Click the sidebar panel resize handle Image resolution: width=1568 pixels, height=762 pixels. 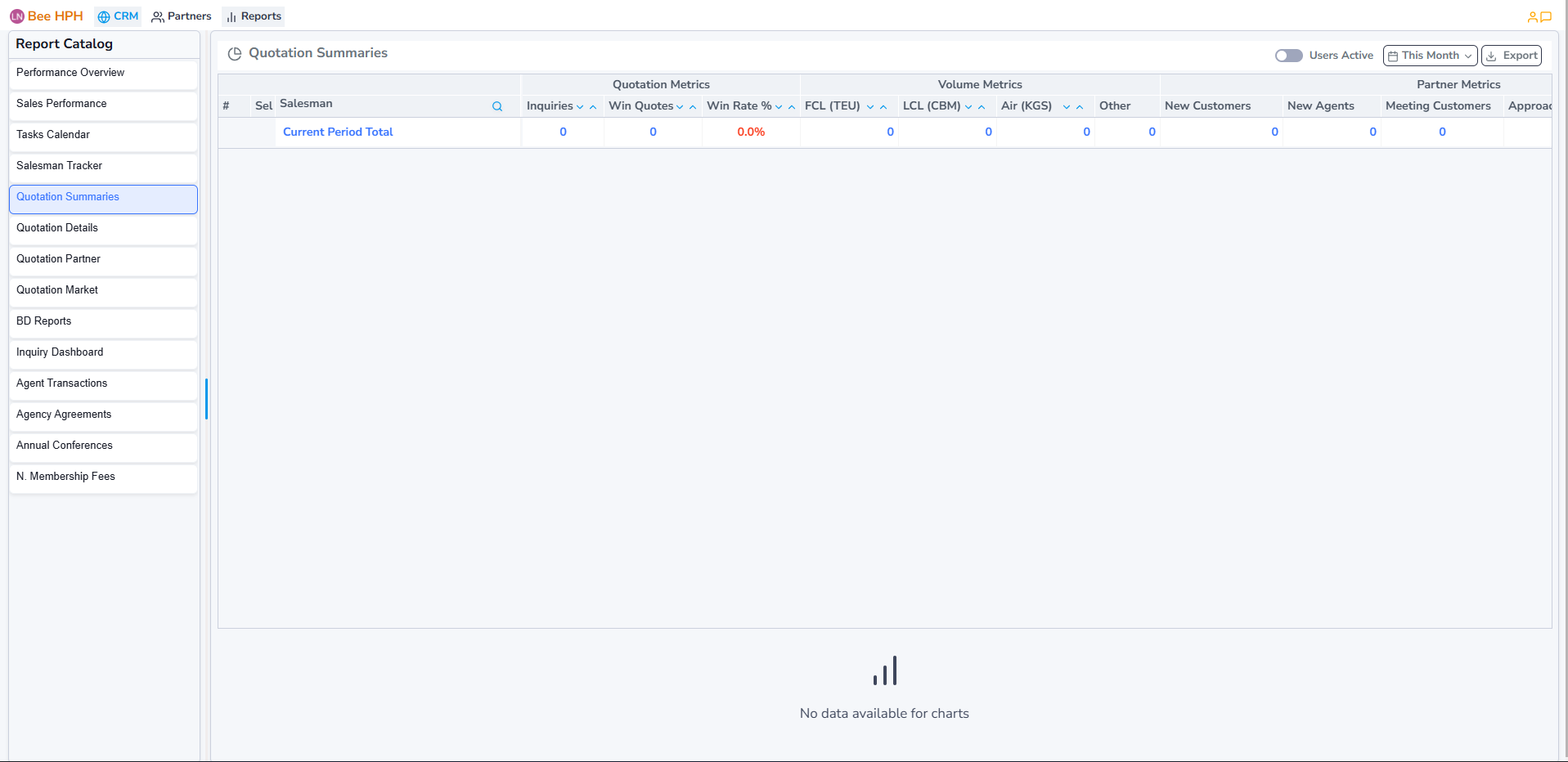(206, 399)
